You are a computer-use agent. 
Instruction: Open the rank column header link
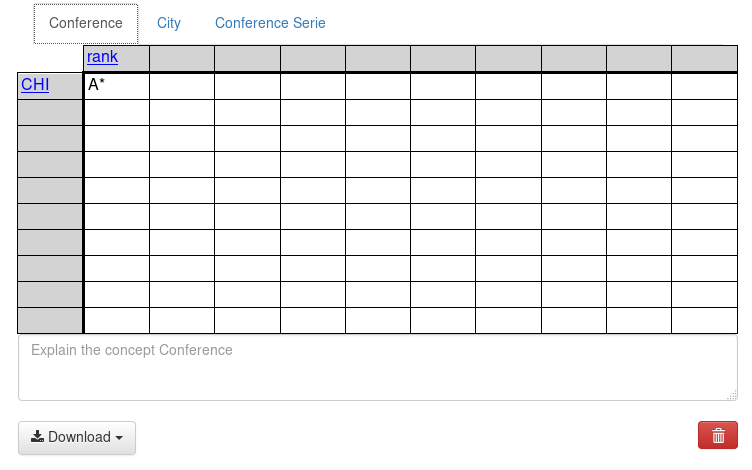[x=102, y=57]
